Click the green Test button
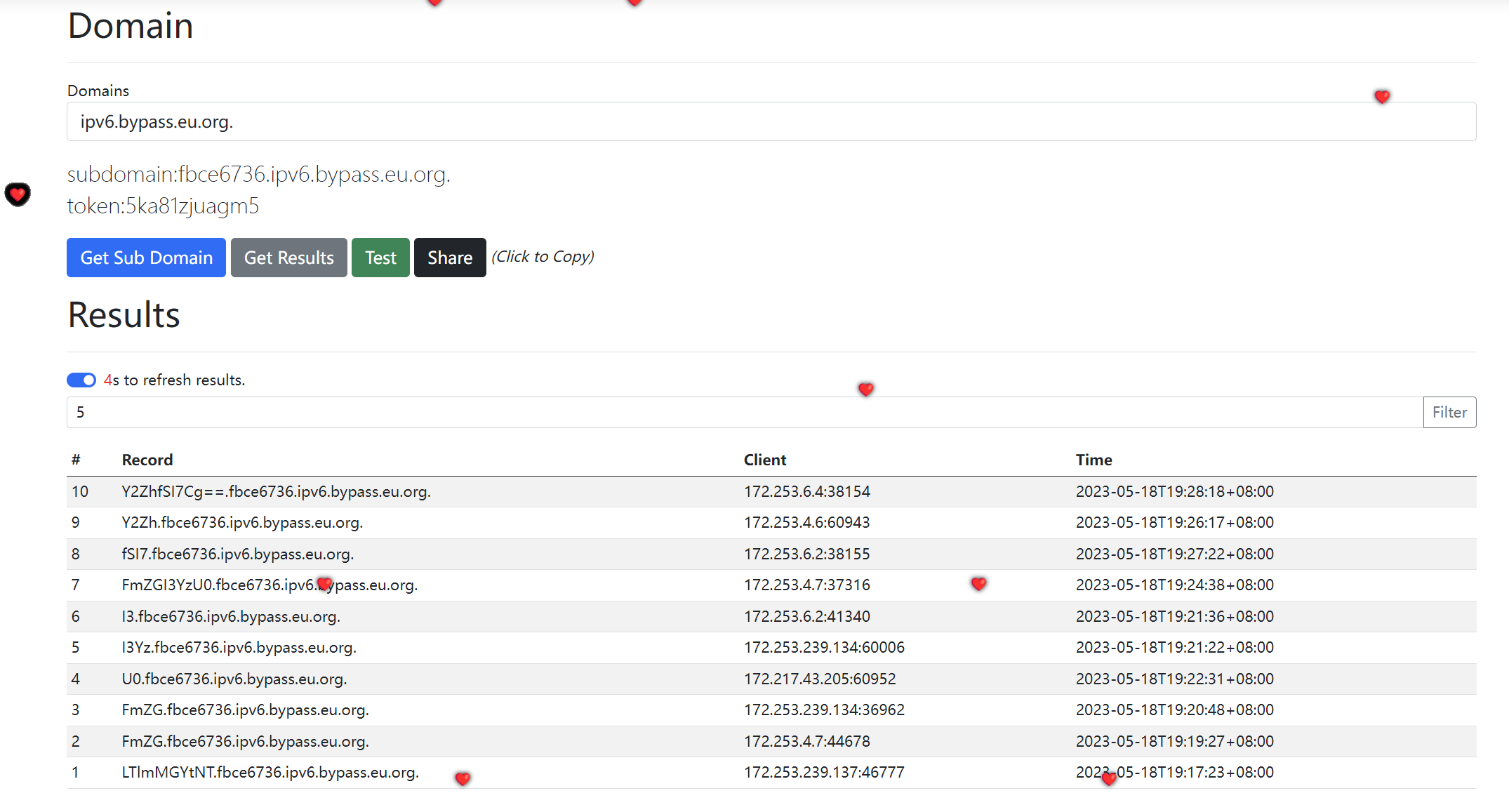The image size is (1509, 812). pos(380,258)
